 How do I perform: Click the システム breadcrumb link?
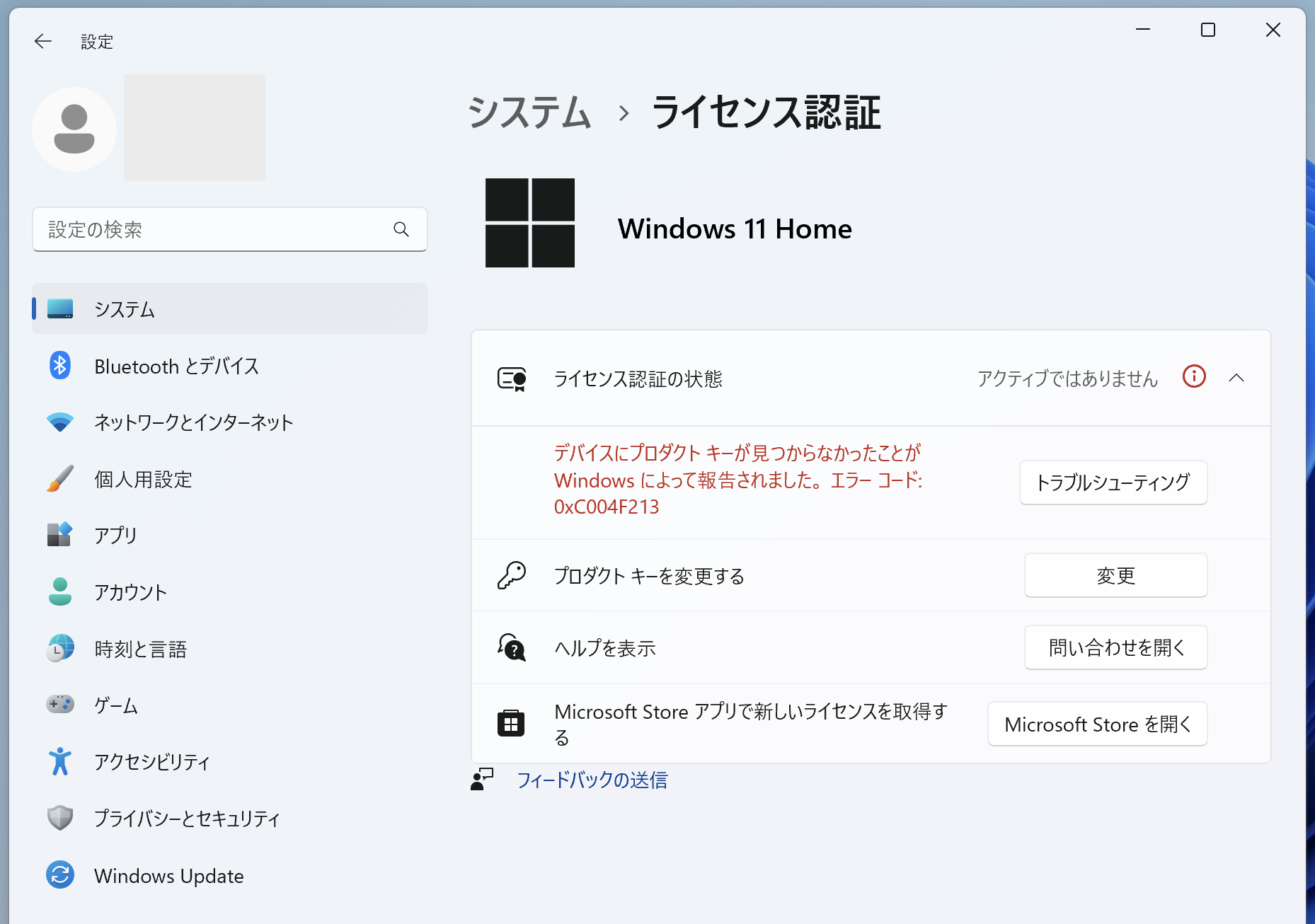529,112
